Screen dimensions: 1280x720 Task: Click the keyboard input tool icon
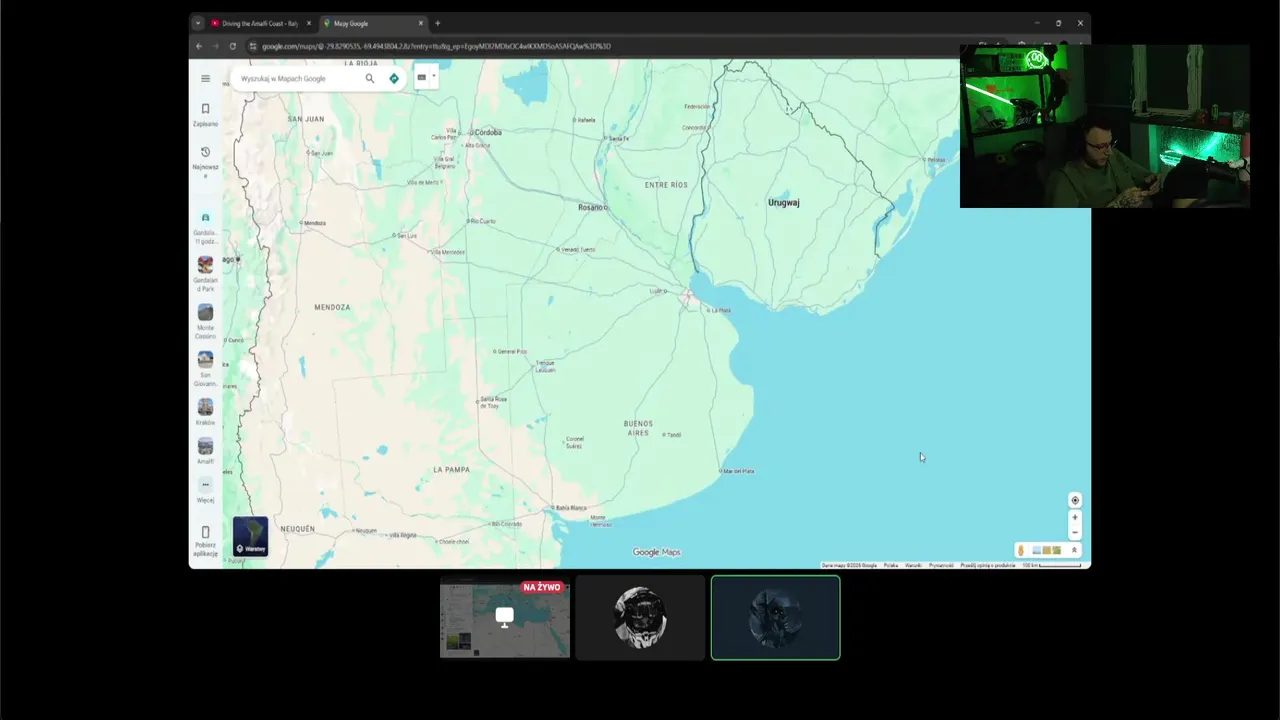[421, 77]
